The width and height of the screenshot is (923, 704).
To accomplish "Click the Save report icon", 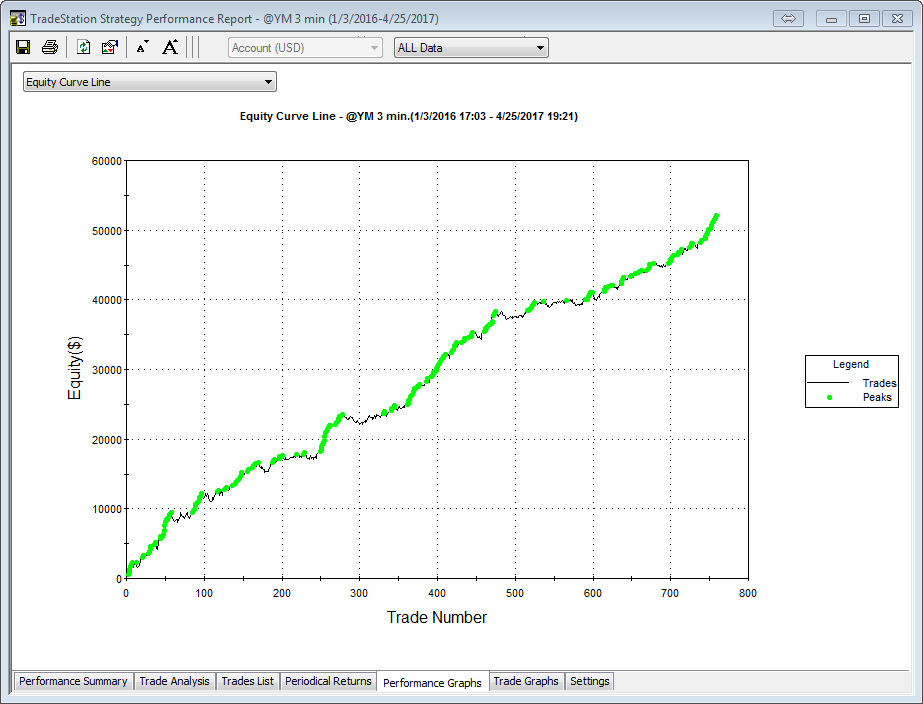I will 23,47.
